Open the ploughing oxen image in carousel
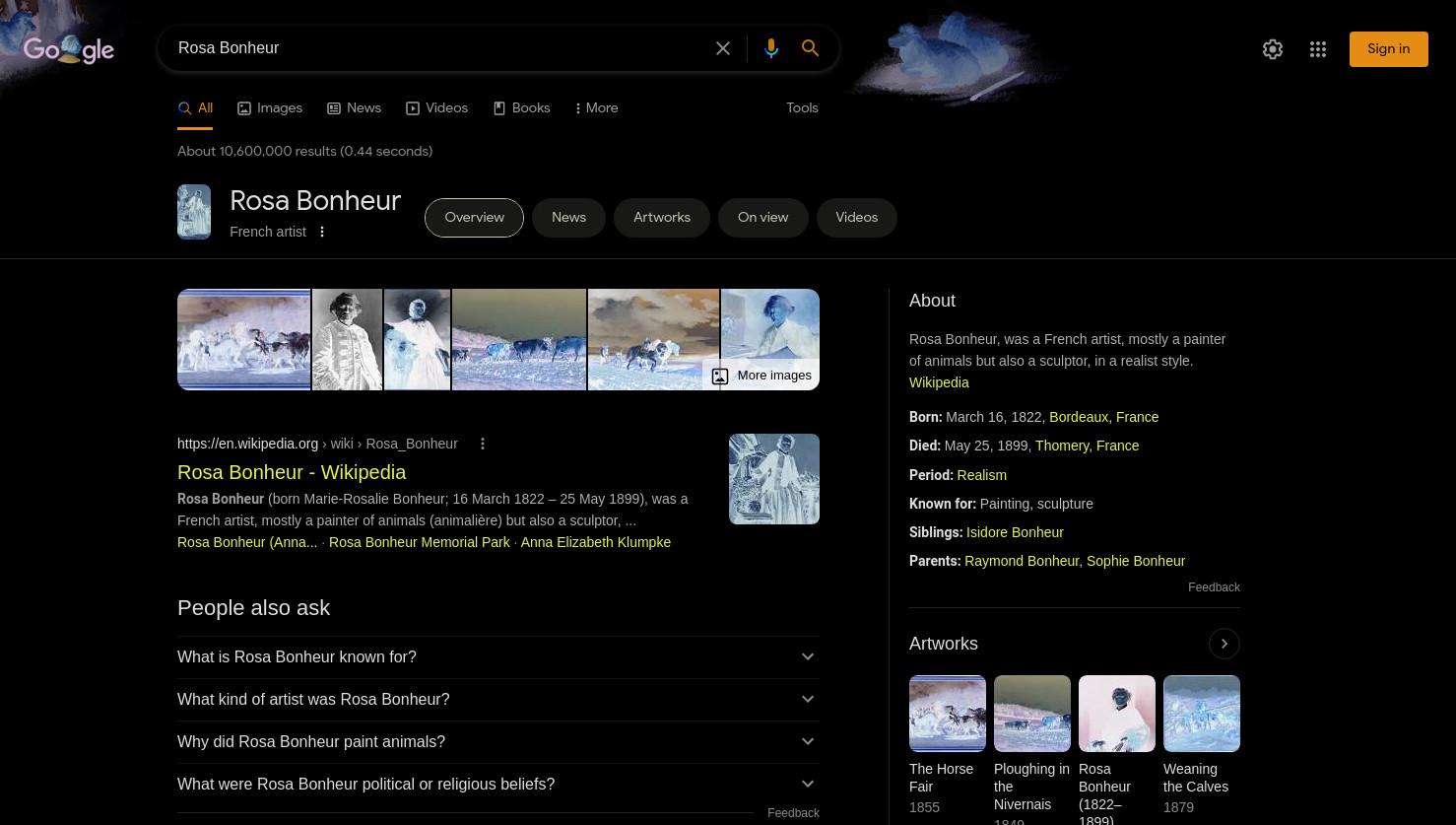The height and width of the screenshot is (825, 1456). [x=519, y=340]
